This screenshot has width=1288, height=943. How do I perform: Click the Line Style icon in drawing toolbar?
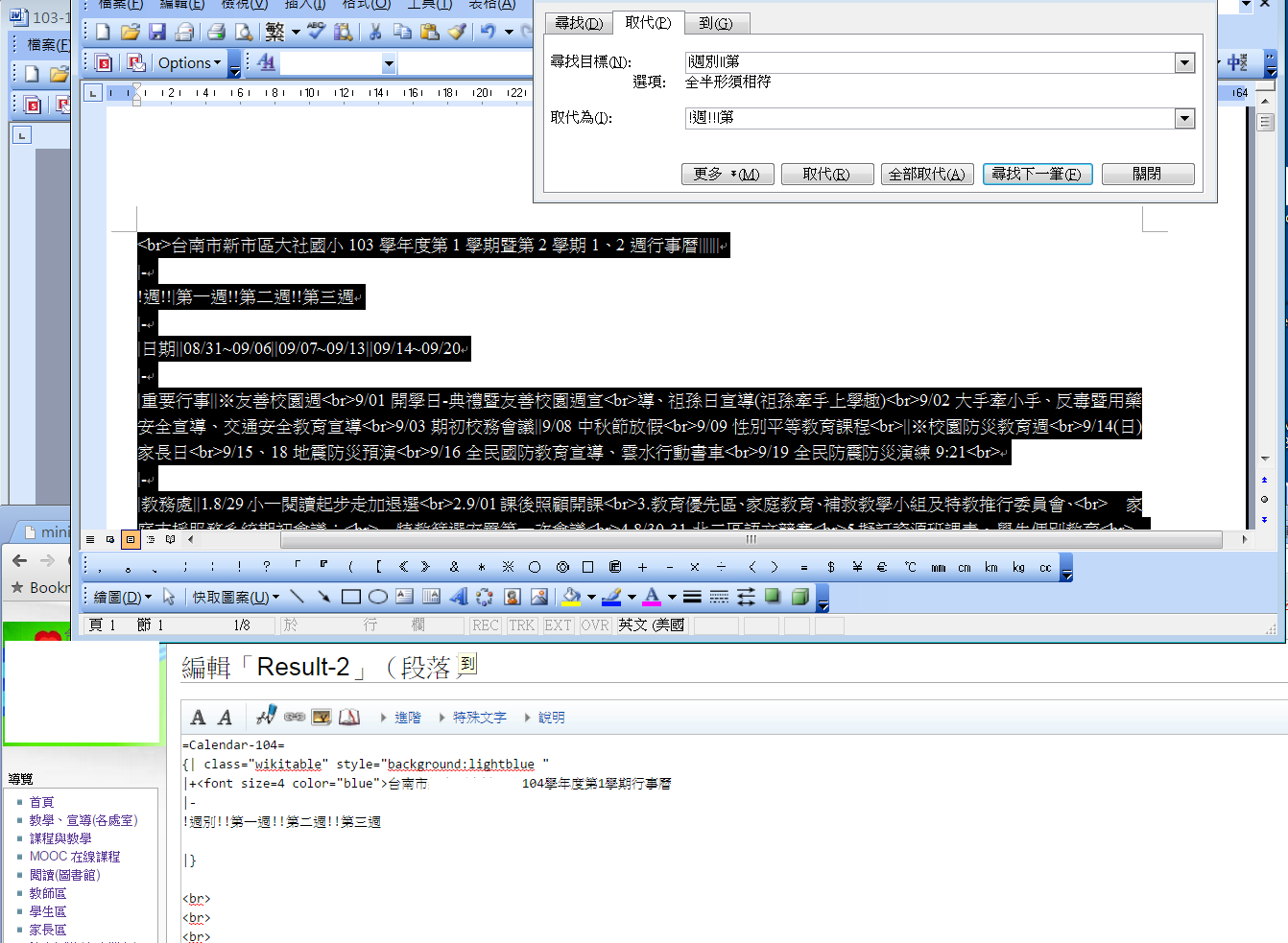pyautogui.click(x=692, y=597)
